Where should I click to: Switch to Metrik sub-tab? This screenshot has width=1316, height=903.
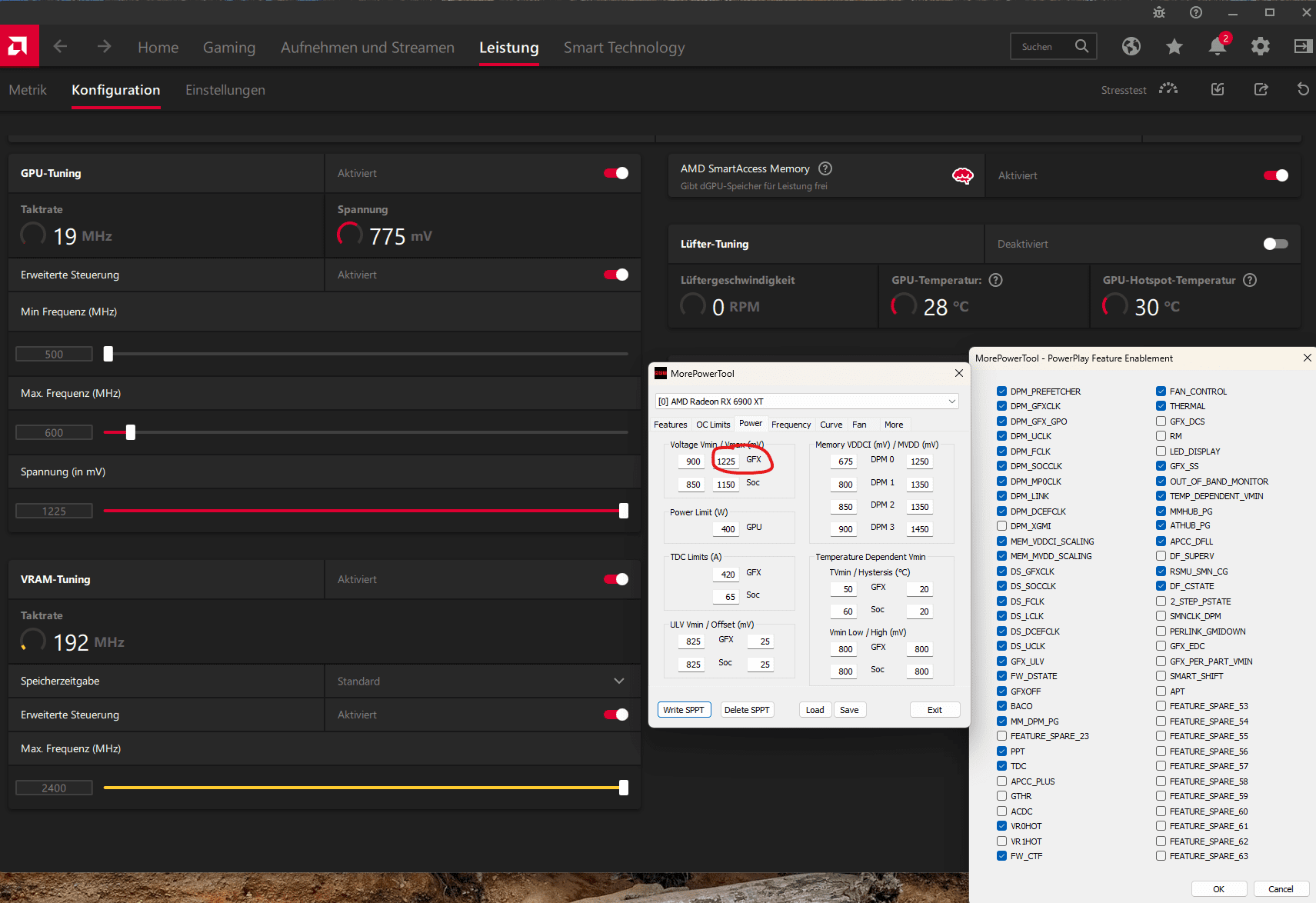point(28,90)
